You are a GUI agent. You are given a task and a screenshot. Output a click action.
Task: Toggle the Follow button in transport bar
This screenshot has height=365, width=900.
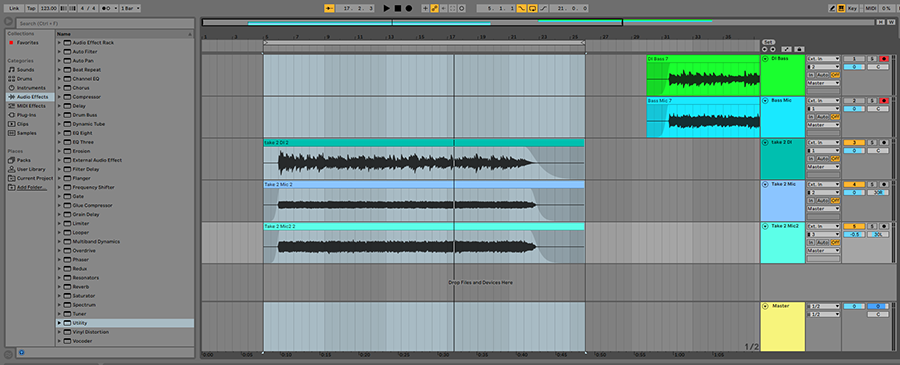tap(329, 8)
